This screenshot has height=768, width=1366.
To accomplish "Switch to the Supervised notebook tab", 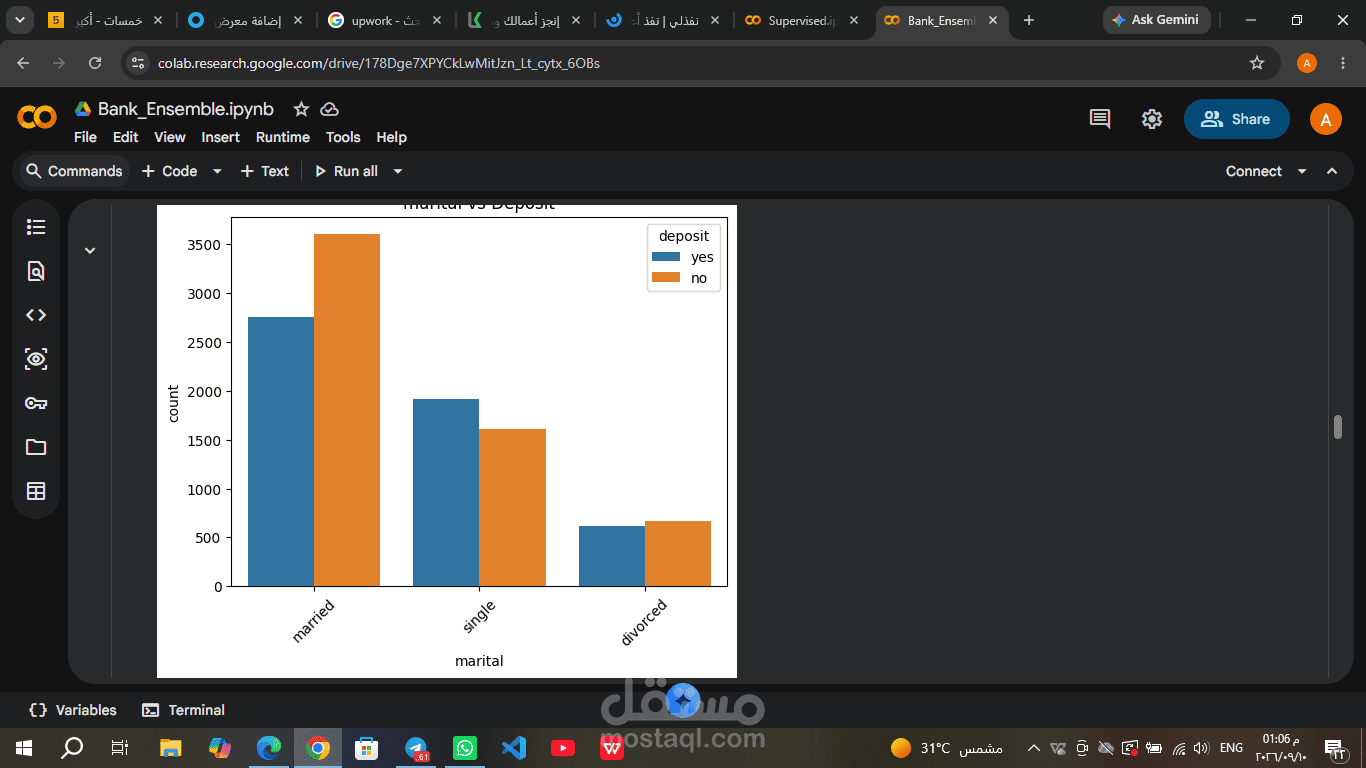I will [802, 20].
